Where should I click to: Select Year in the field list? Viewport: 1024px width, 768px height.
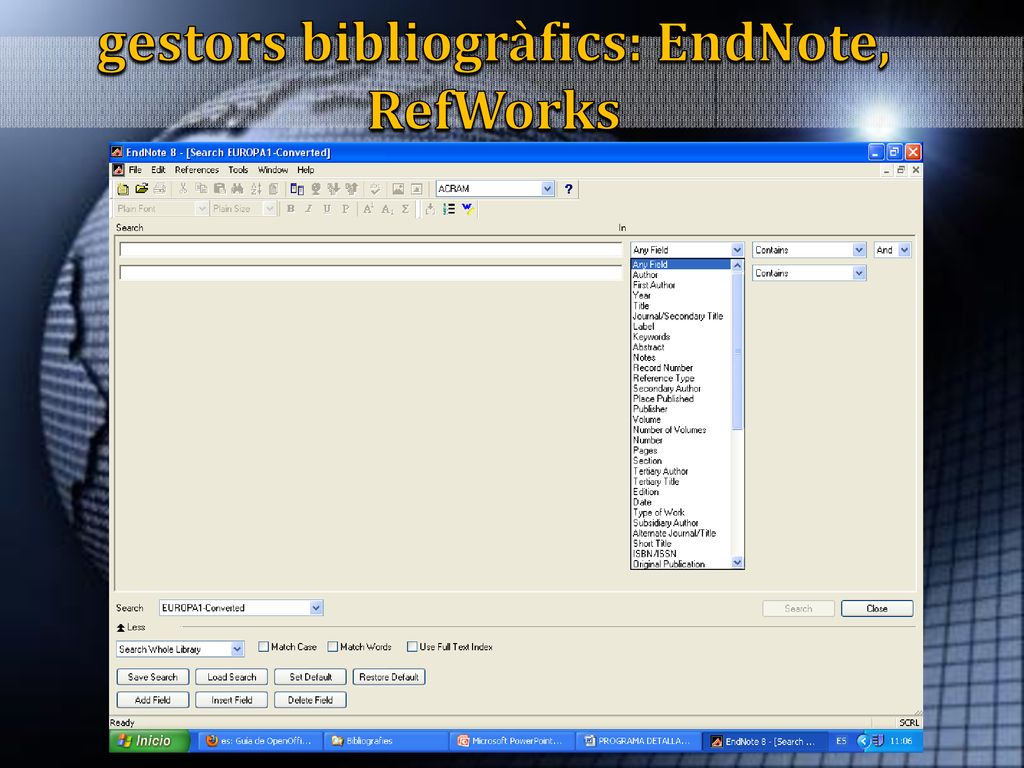[x=681, y=296]
